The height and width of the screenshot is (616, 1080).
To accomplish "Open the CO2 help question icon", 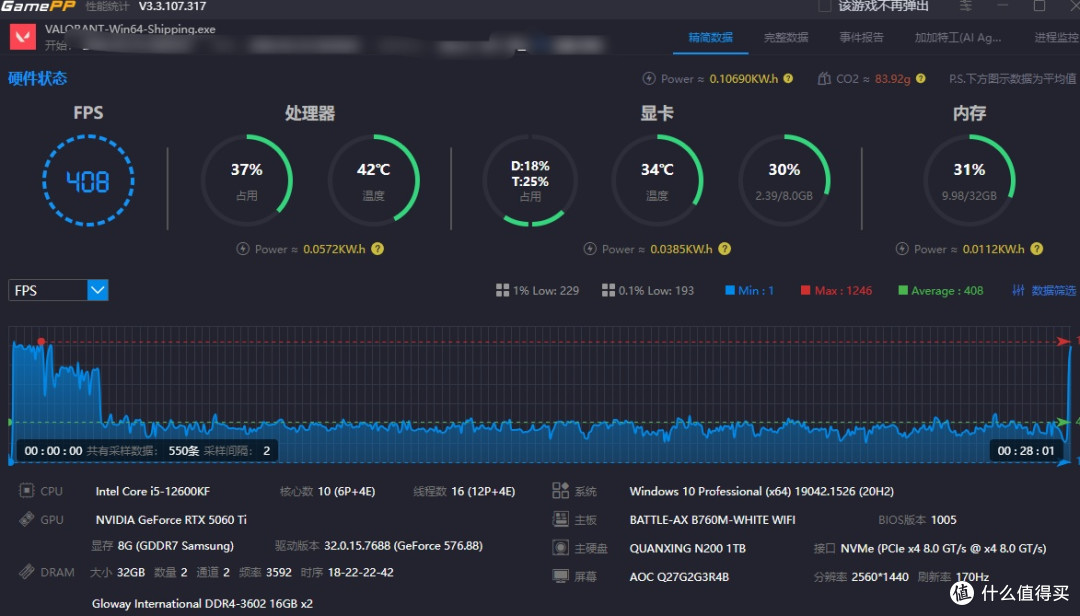I will click(x=921, y=79).
